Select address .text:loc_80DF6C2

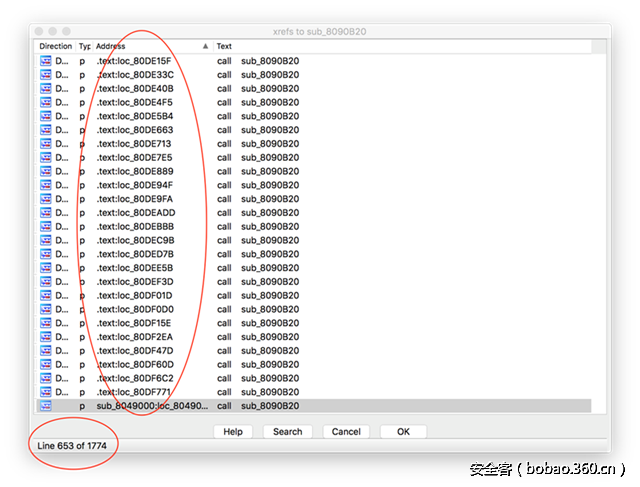click(x=135, y=378)
